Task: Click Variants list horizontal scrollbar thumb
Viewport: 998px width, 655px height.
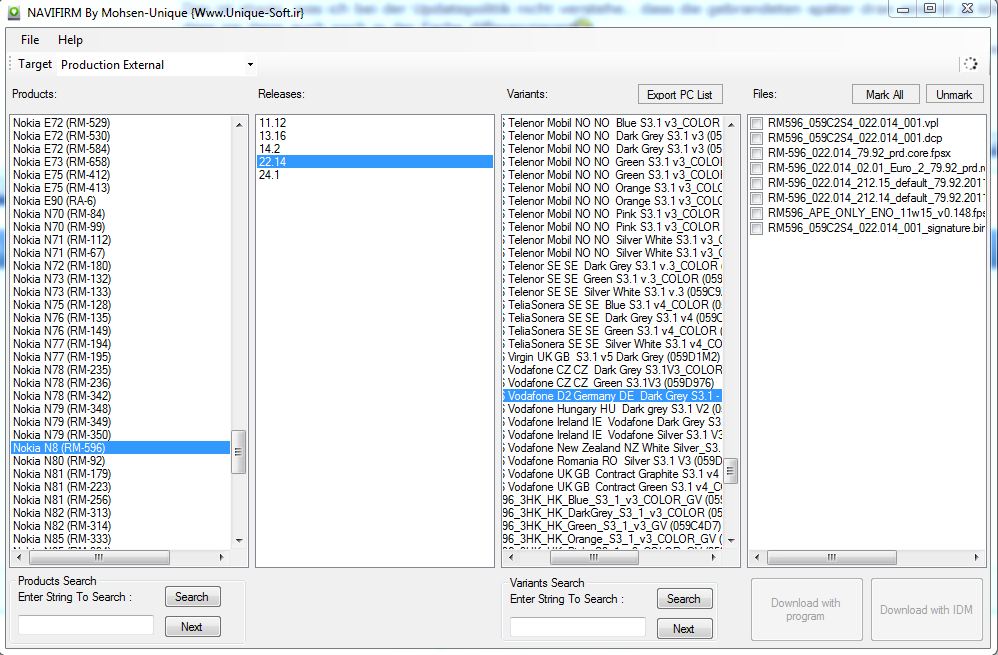Action: point(594,557)
